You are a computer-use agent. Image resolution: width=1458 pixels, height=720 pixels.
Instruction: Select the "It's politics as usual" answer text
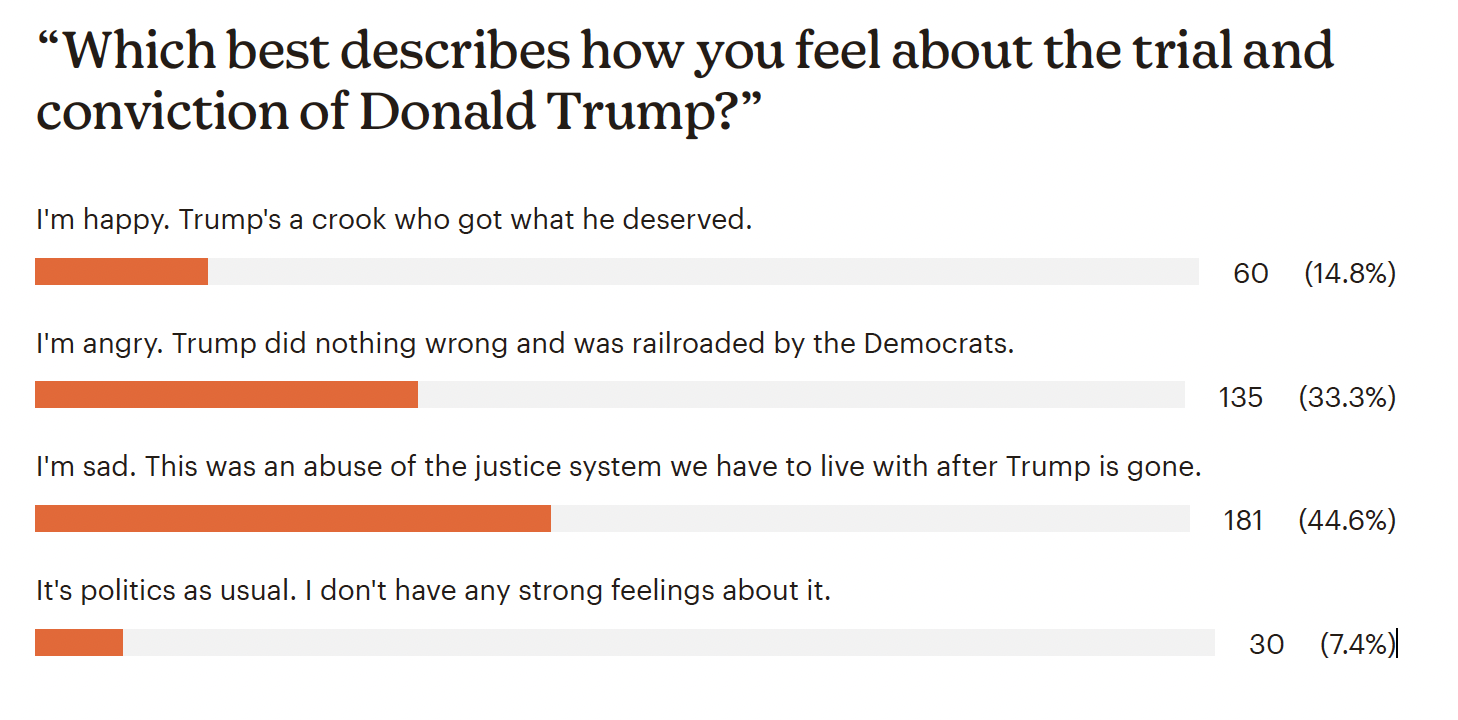tap(433, 591)
